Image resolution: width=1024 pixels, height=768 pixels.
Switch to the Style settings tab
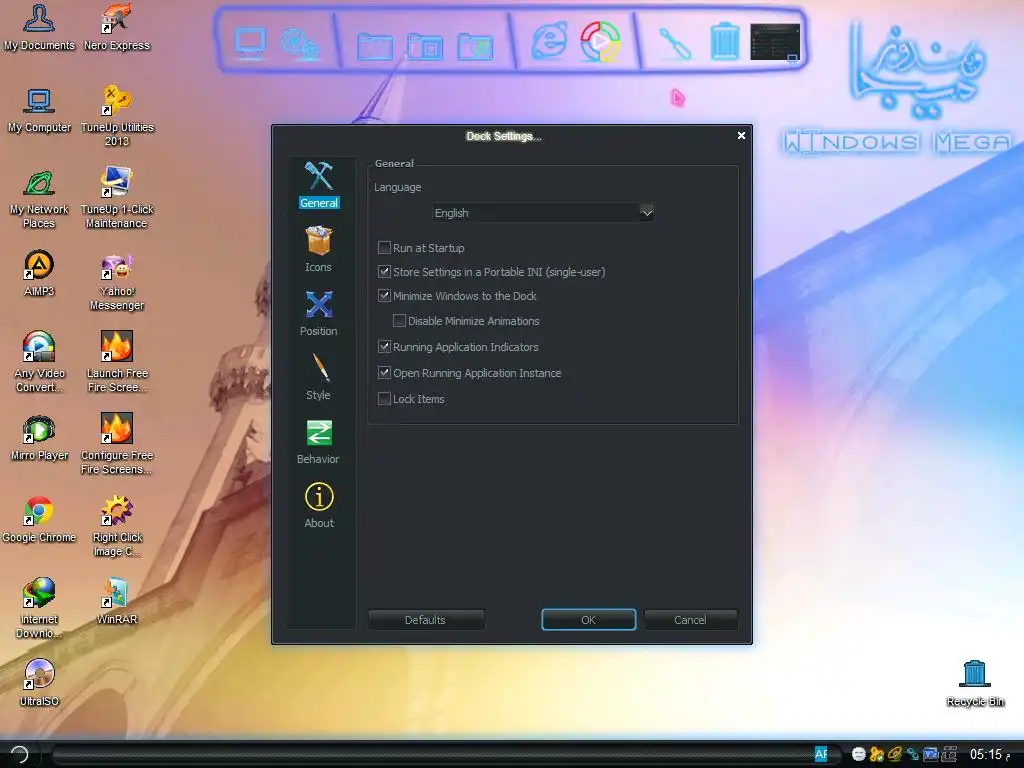click(319, 377)
